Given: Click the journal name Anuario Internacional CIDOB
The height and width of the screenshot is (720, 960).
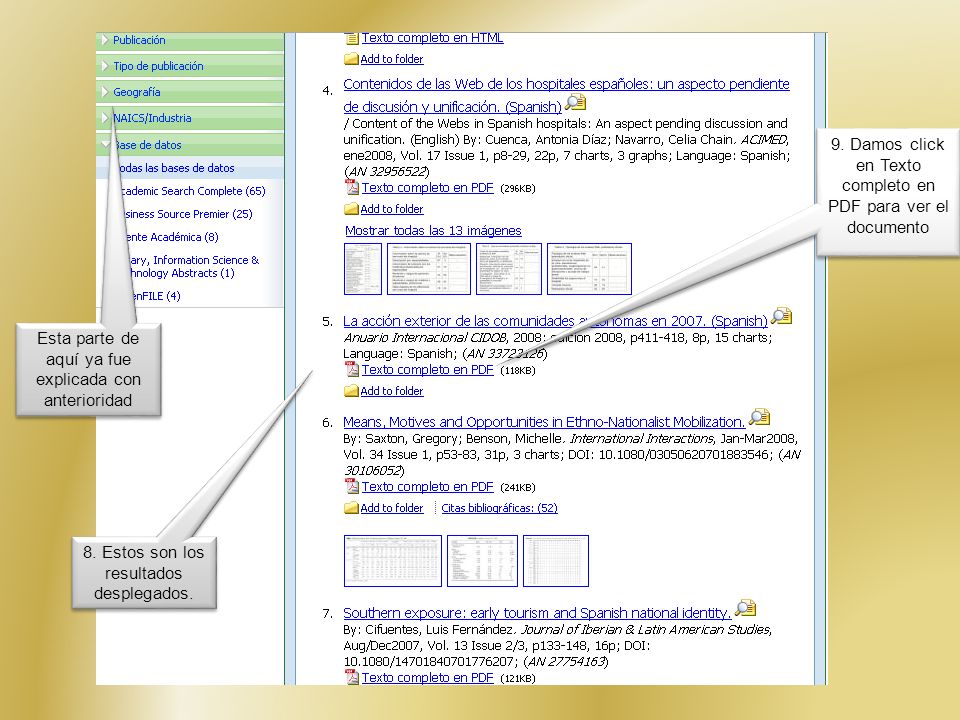Looking at the screenshot, I should pyautogui.click(x=425, y=337).
